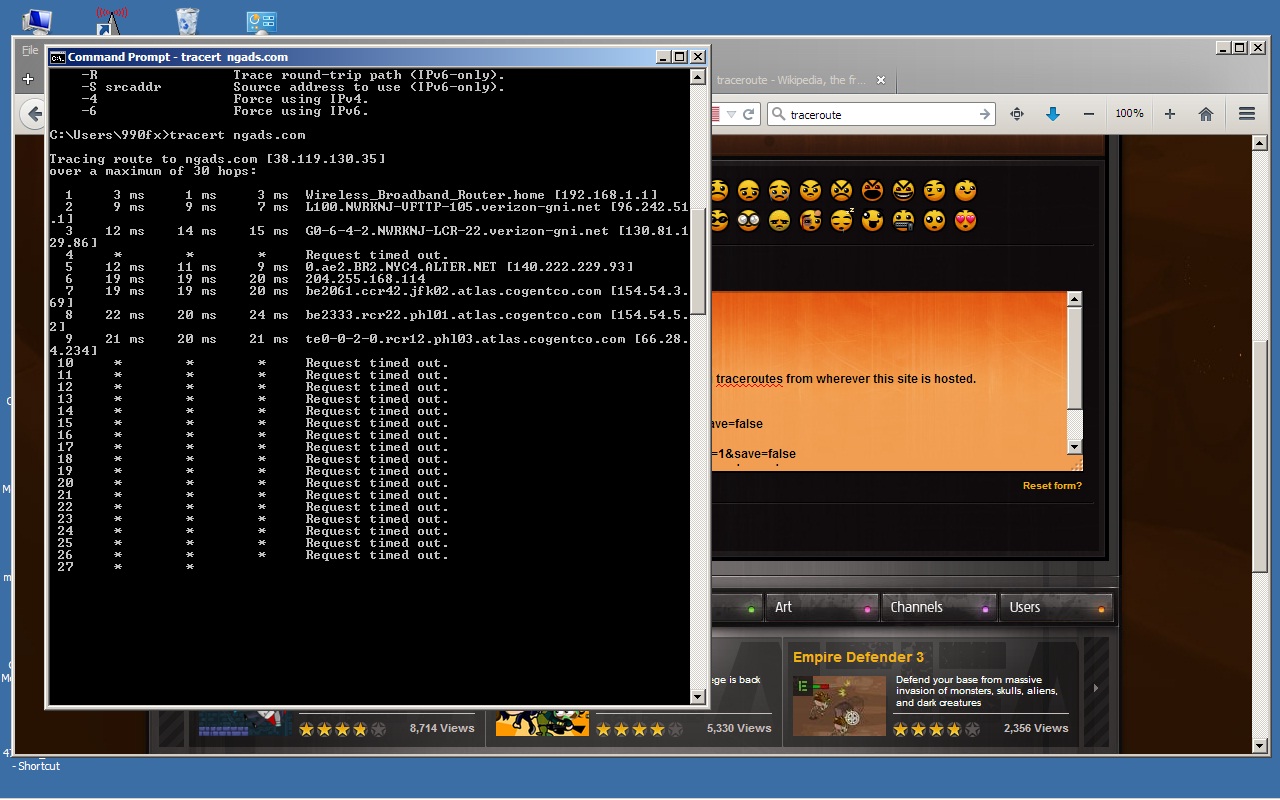Click 'Tracing route to ngads.com' line
This screenshot has height=800, width=1280.
click(x=217, y=159)
